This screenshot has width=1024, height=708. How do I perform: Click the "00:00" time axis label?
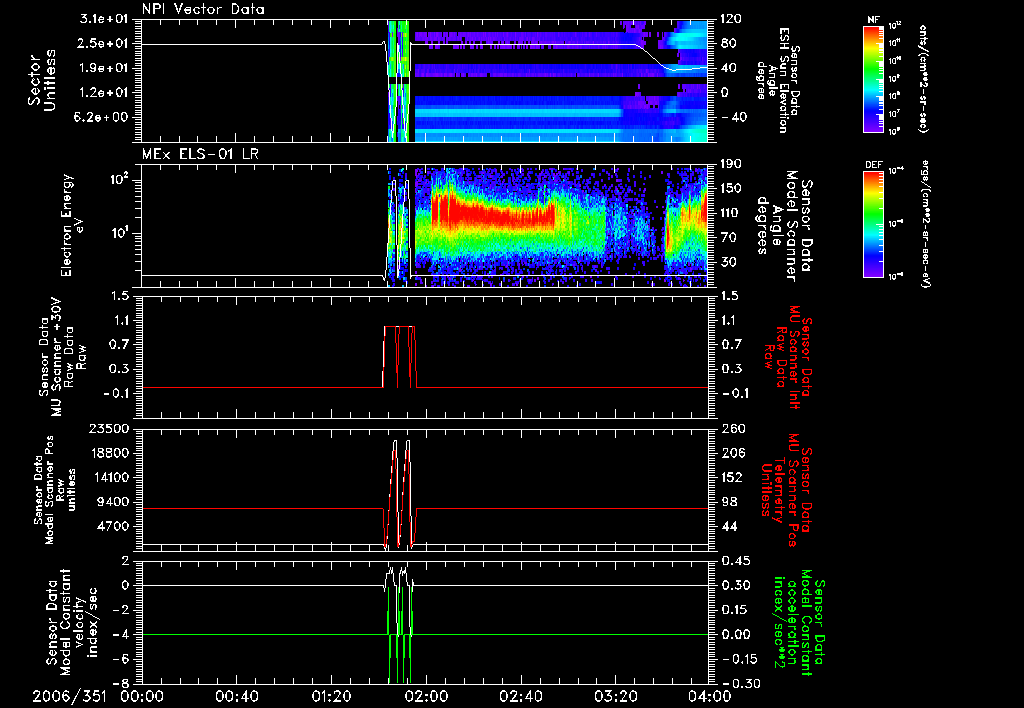coord(142,696)
